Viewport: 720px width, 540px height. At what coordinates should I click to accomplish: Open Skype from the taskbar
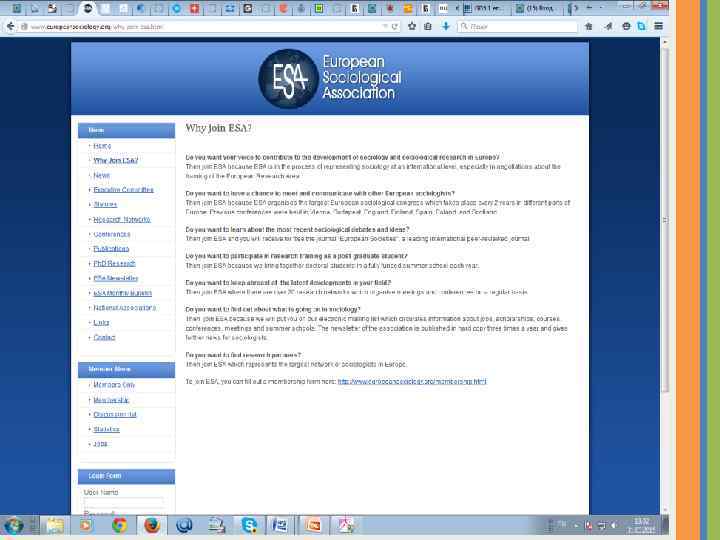pos(249,526)
